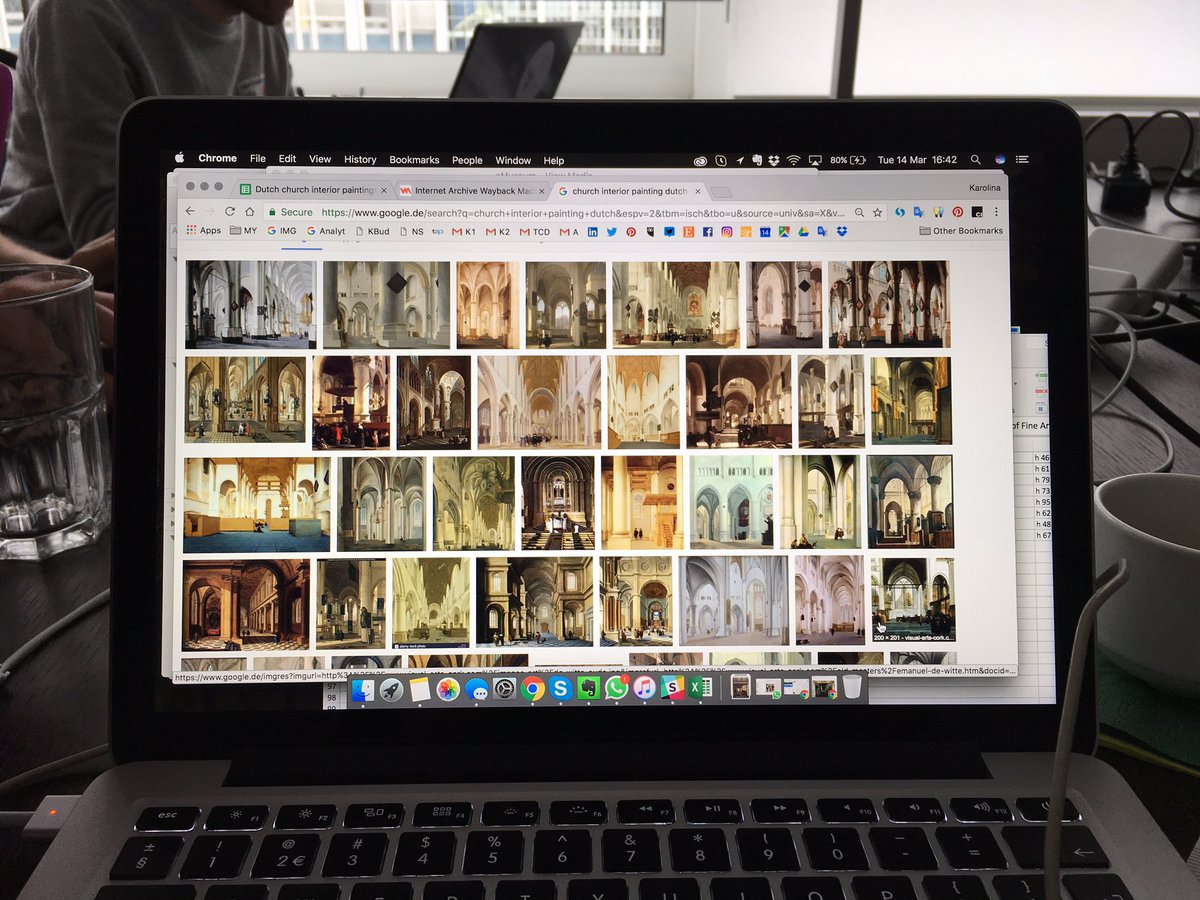This screenshot has height=900, width=1200.
Task: Open the Trash in the Dock
Action: 852,687
